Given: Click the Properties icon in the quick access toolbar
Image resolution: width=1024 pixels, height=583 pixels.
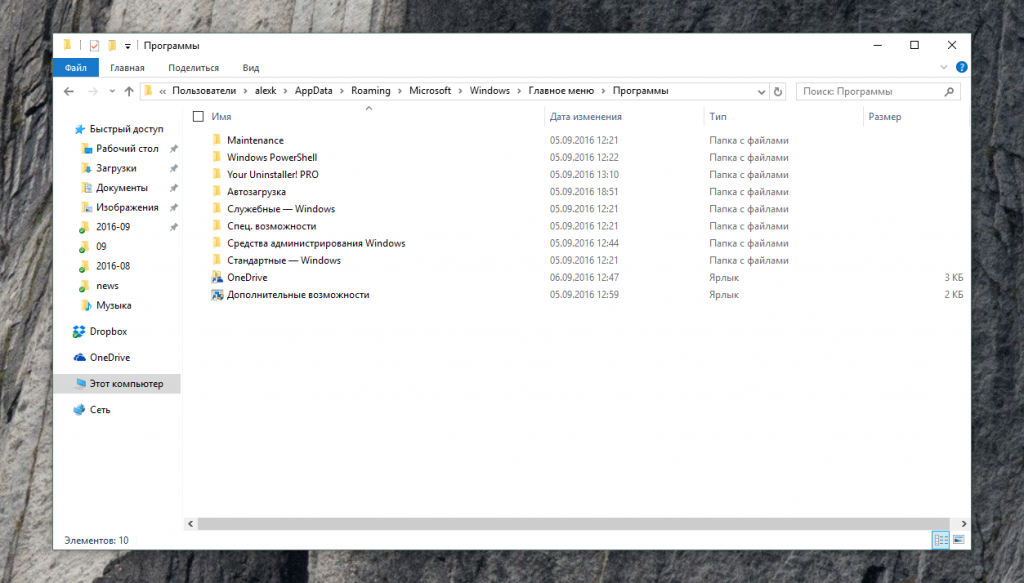Looking at the screenshot, I should tap(94, 45).
